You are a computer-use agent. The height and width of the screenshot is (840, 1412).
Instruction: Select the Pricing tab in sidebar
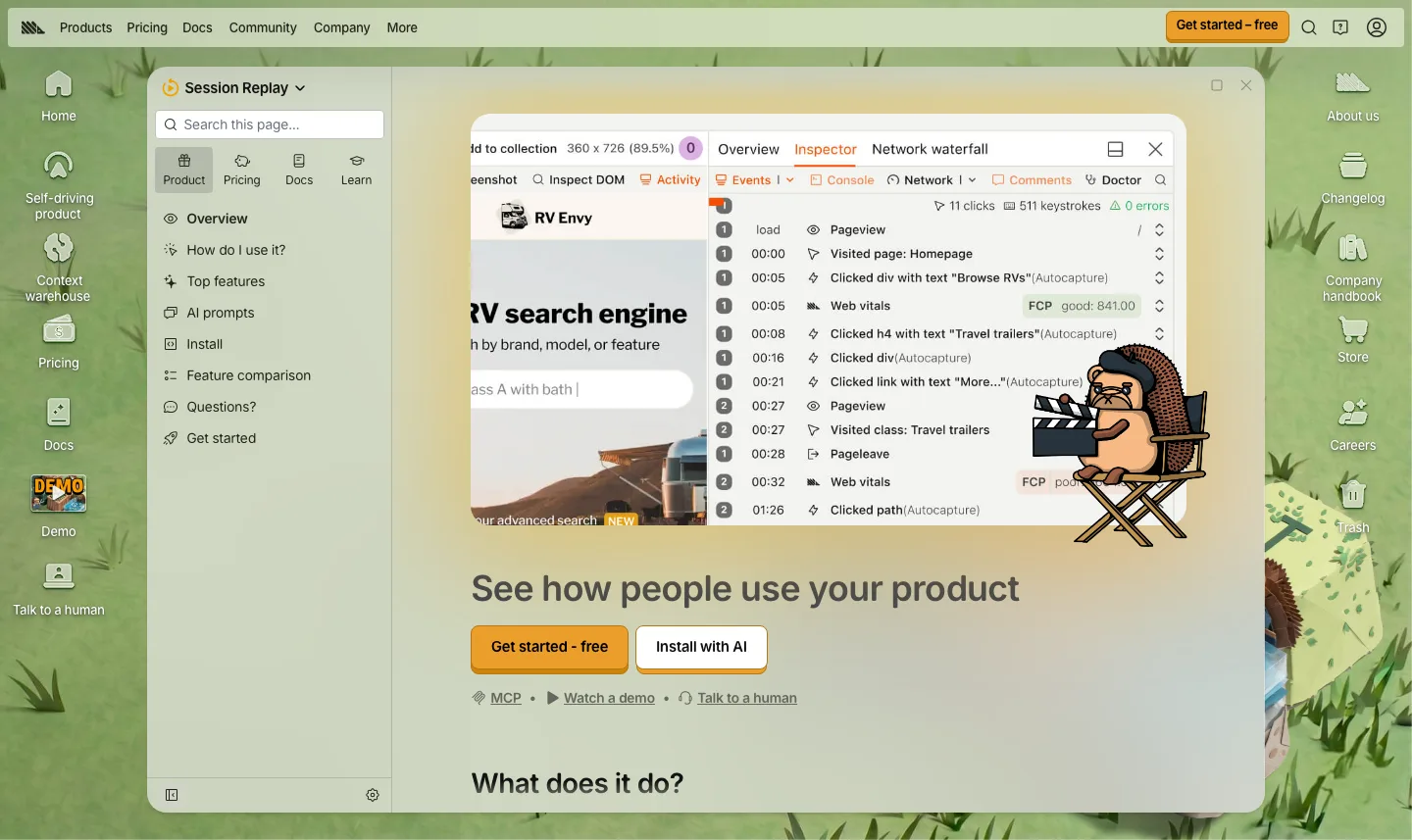point(242,170)
